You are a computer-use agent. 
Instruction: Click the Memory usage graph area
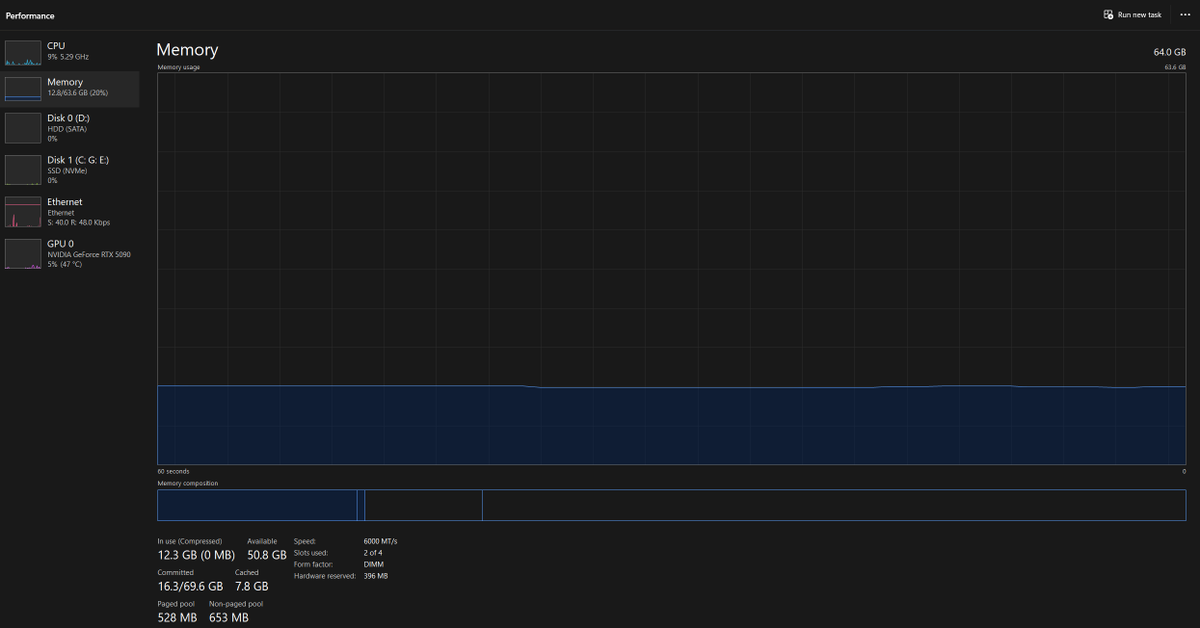[x=672, y=269]
